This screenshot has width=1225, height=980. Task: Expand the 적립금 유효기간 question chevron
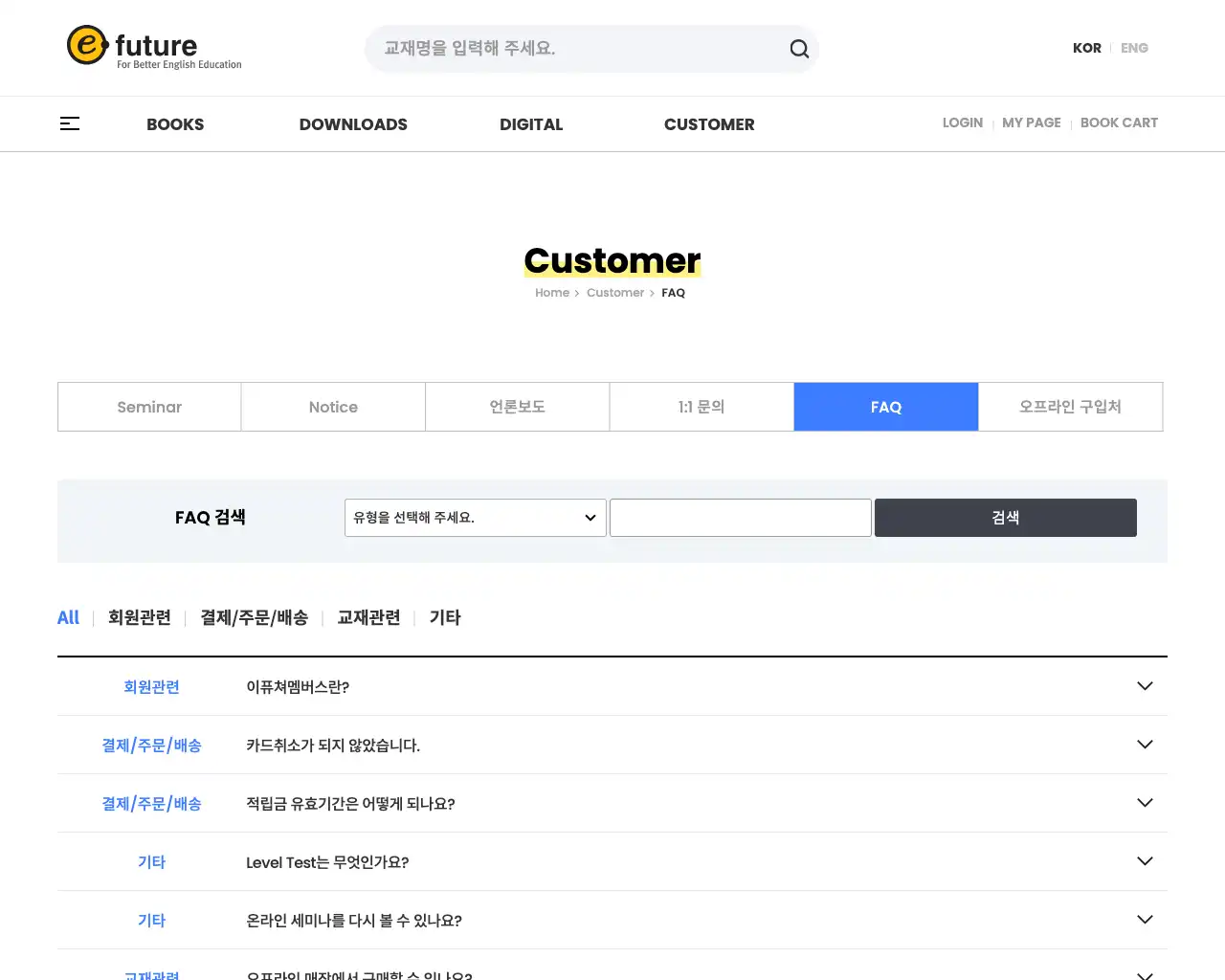pyautogui.click(x=1145, y=803)
